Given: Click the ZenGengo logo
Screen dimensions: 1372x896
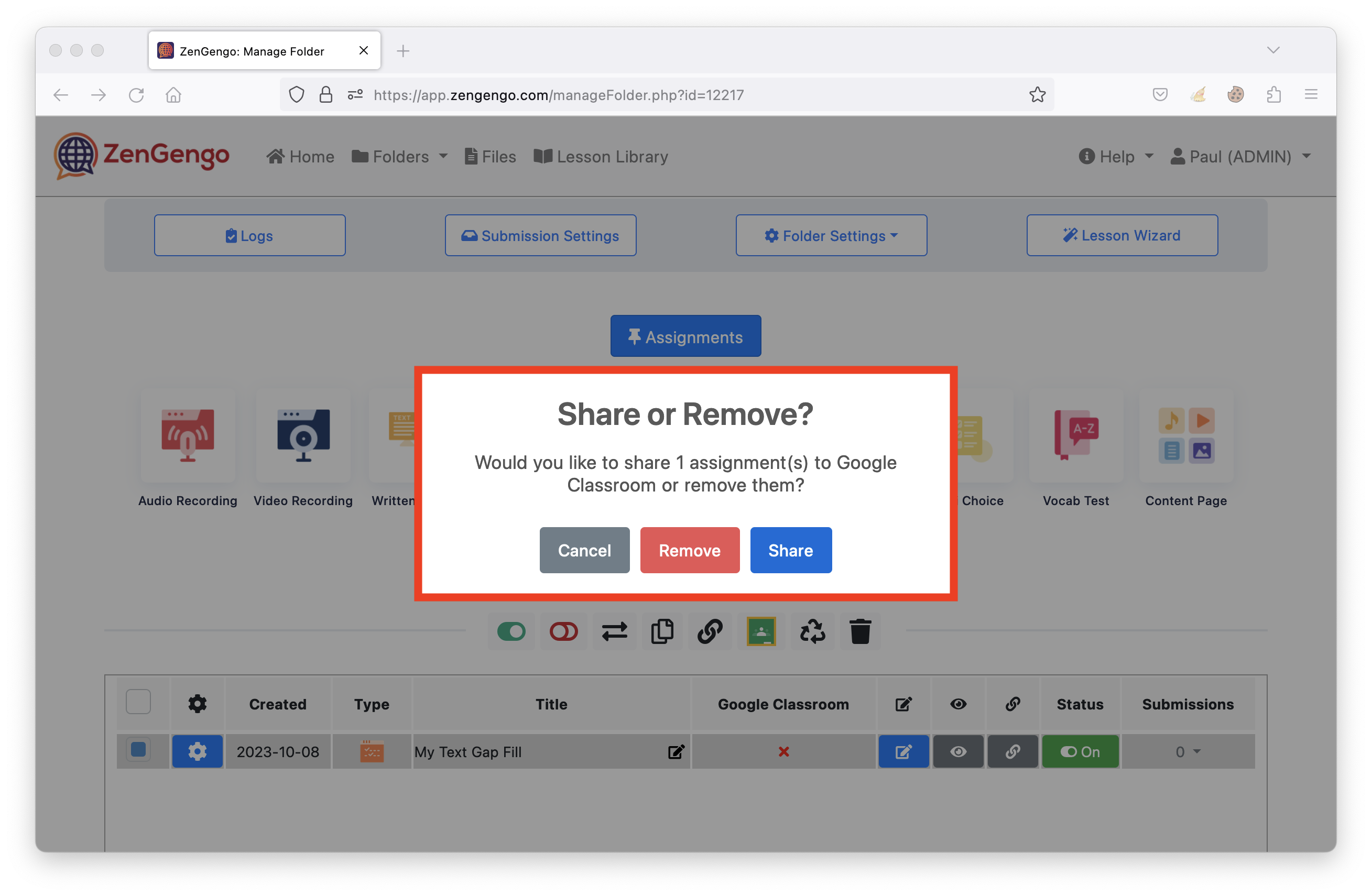Looking at the screenshot, I should [141, 156].
